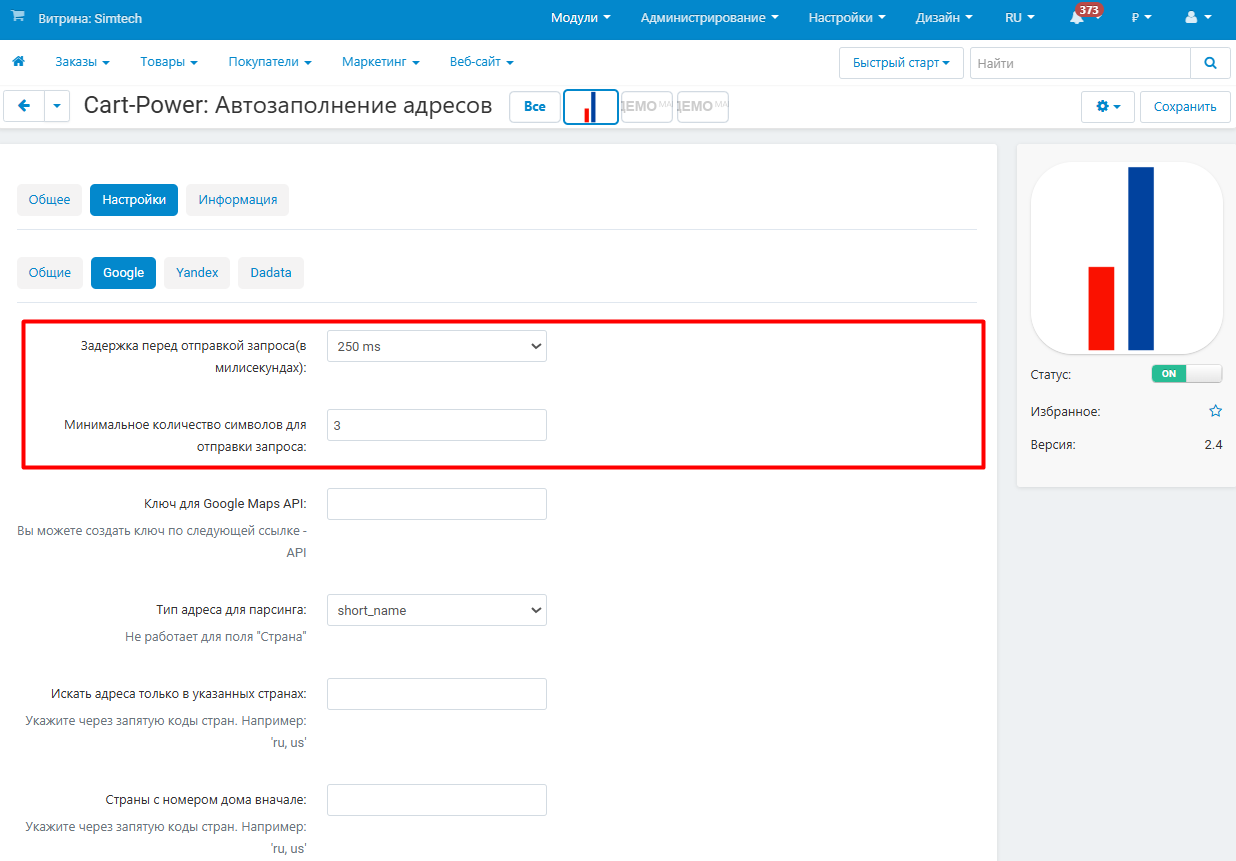Screen dimensions: 1236x861
Task: Go back with the left arrow button
Action: coord(24,106)
